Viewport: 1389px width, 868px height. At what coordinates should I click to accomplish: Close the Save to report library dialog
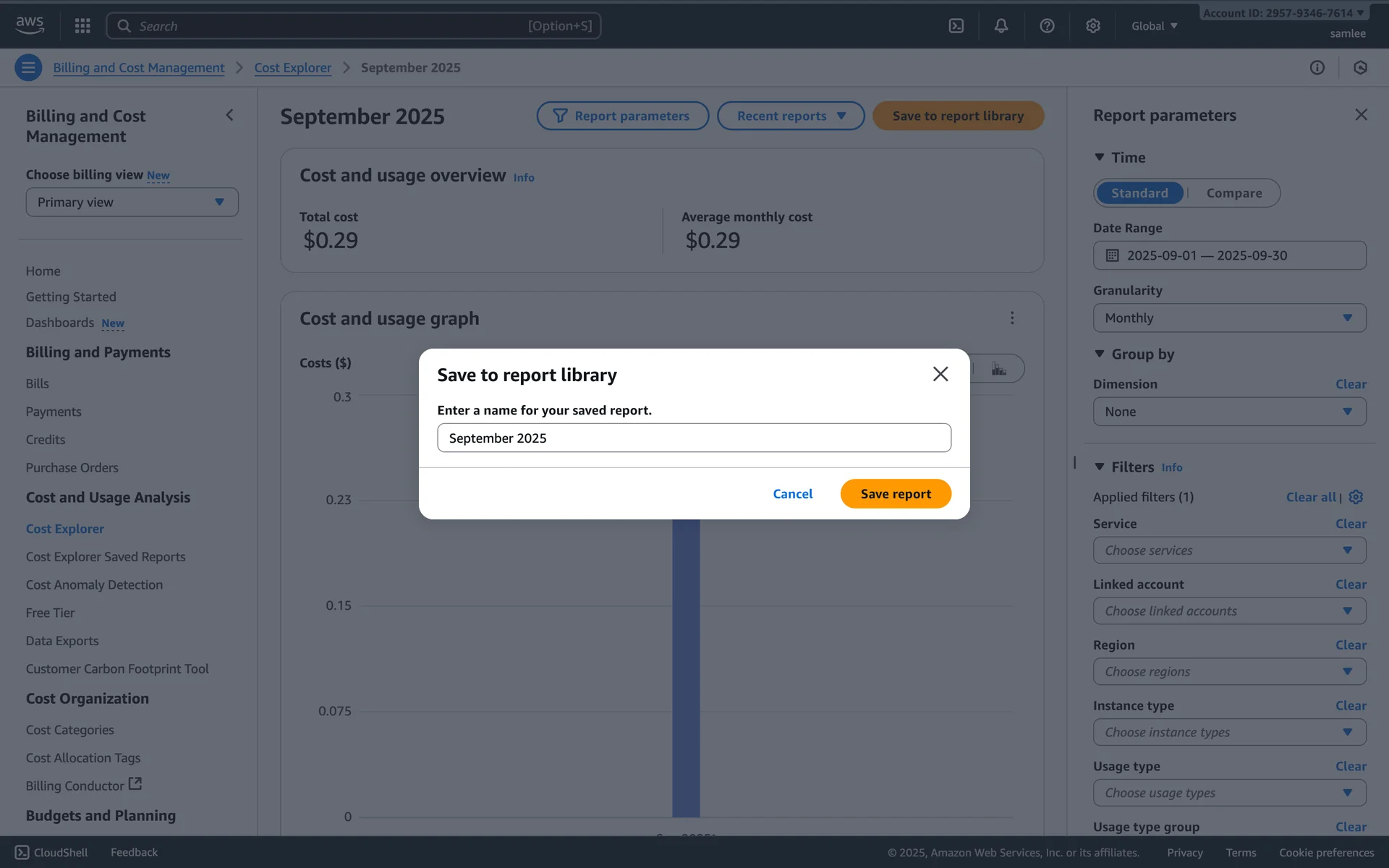940,374
